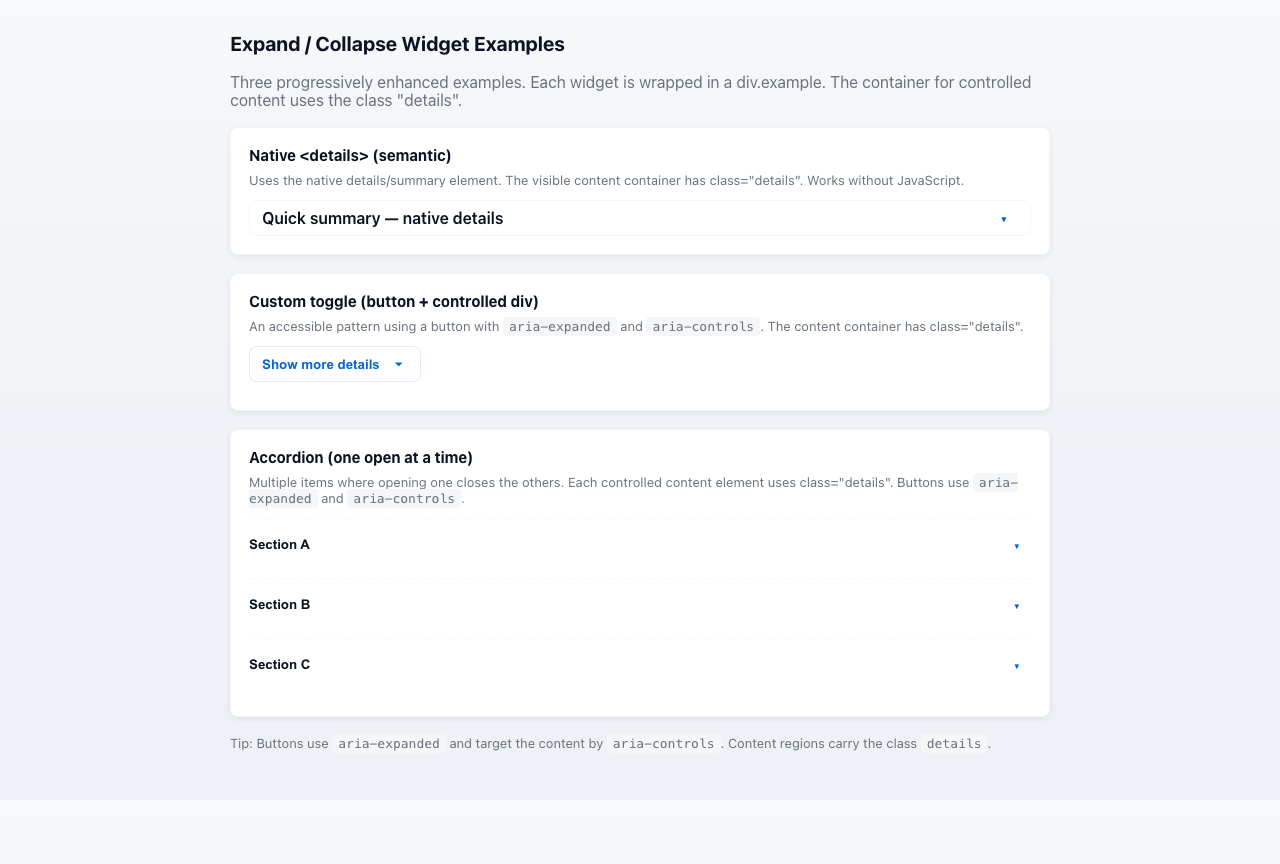Image resolution: width=1280 pixels, height=864 pixels.
Task: Click the chevron icon next to Section A
Action: pos(1017,546)
